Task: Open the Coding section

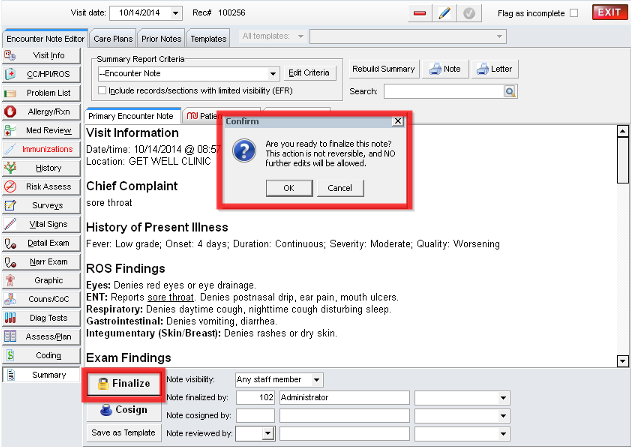Action: pyautogui.click(x=41, y=355)
